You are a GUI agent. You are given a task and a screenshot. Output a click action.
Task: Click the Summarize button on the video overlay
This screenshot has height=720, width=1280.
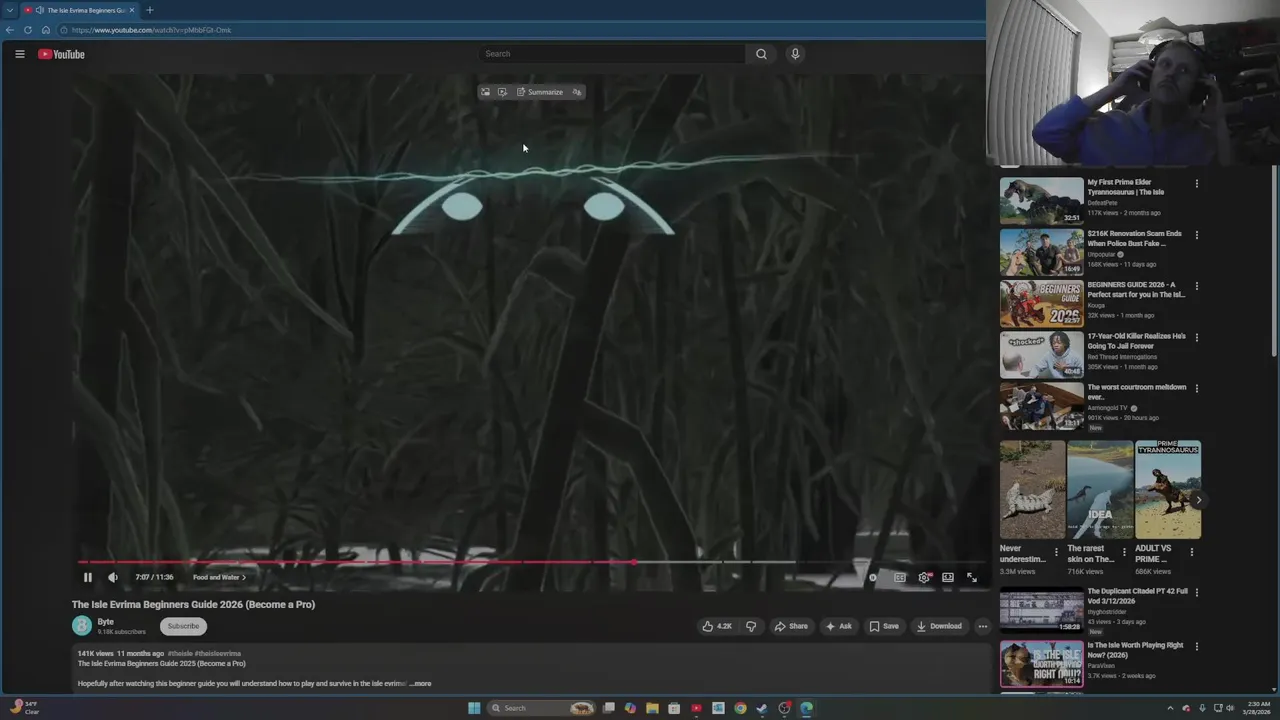click(540, 92)
